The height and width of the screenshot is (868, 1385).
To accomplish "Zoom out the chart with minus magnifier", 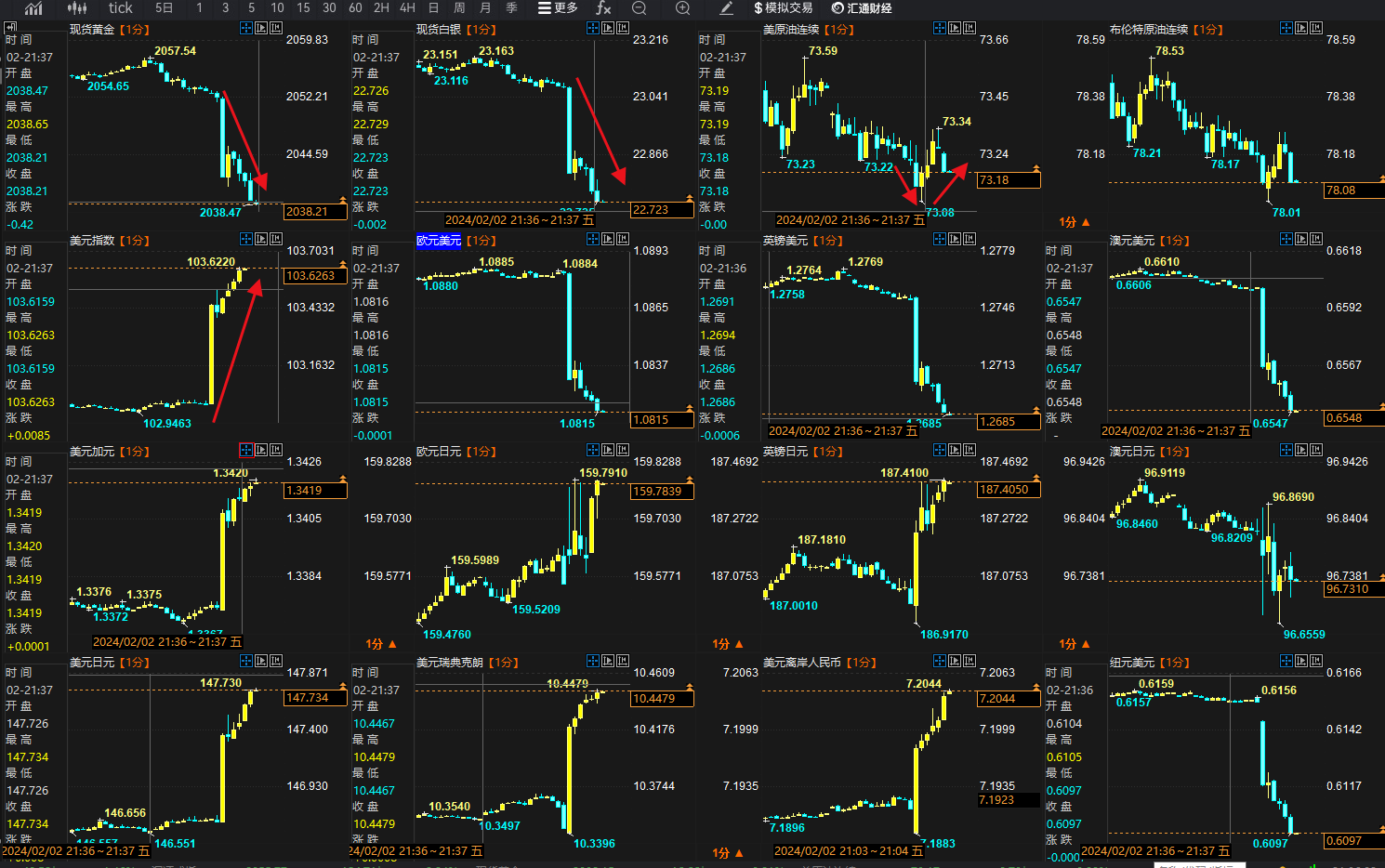I will (640, 8).
